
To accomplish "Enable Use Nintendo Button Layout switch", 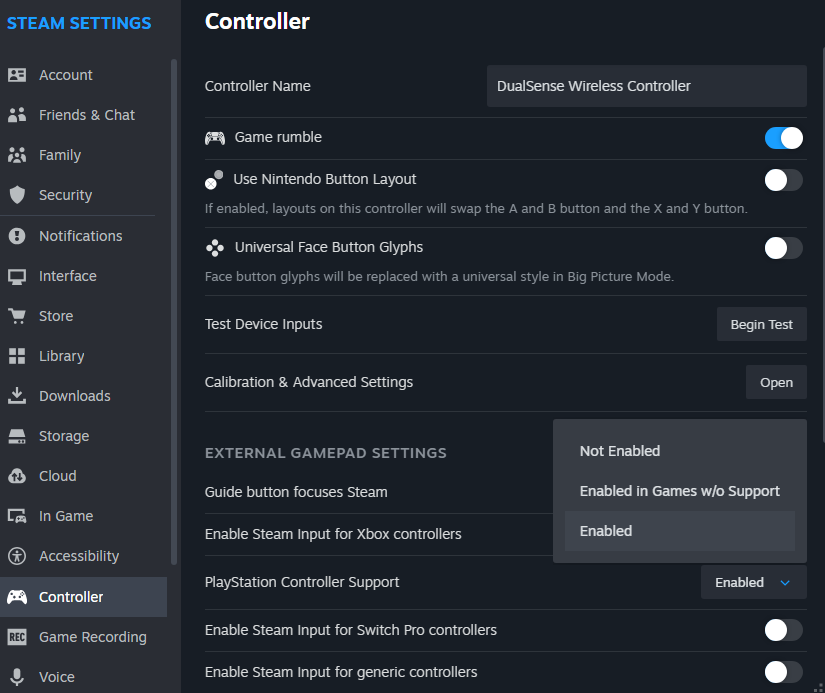I will tap(783, 180).
